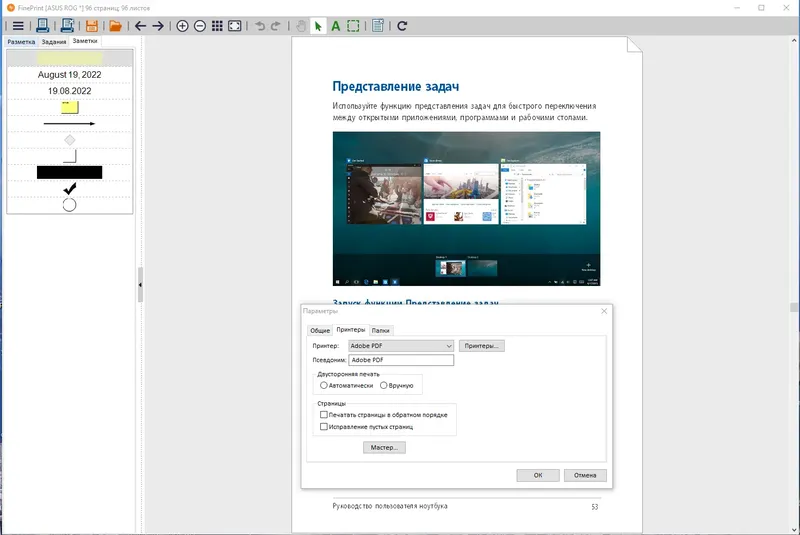The height and width of the screenshot is (535, 800).
Task: Select the text note tool A
Action: tap(335, 26)
